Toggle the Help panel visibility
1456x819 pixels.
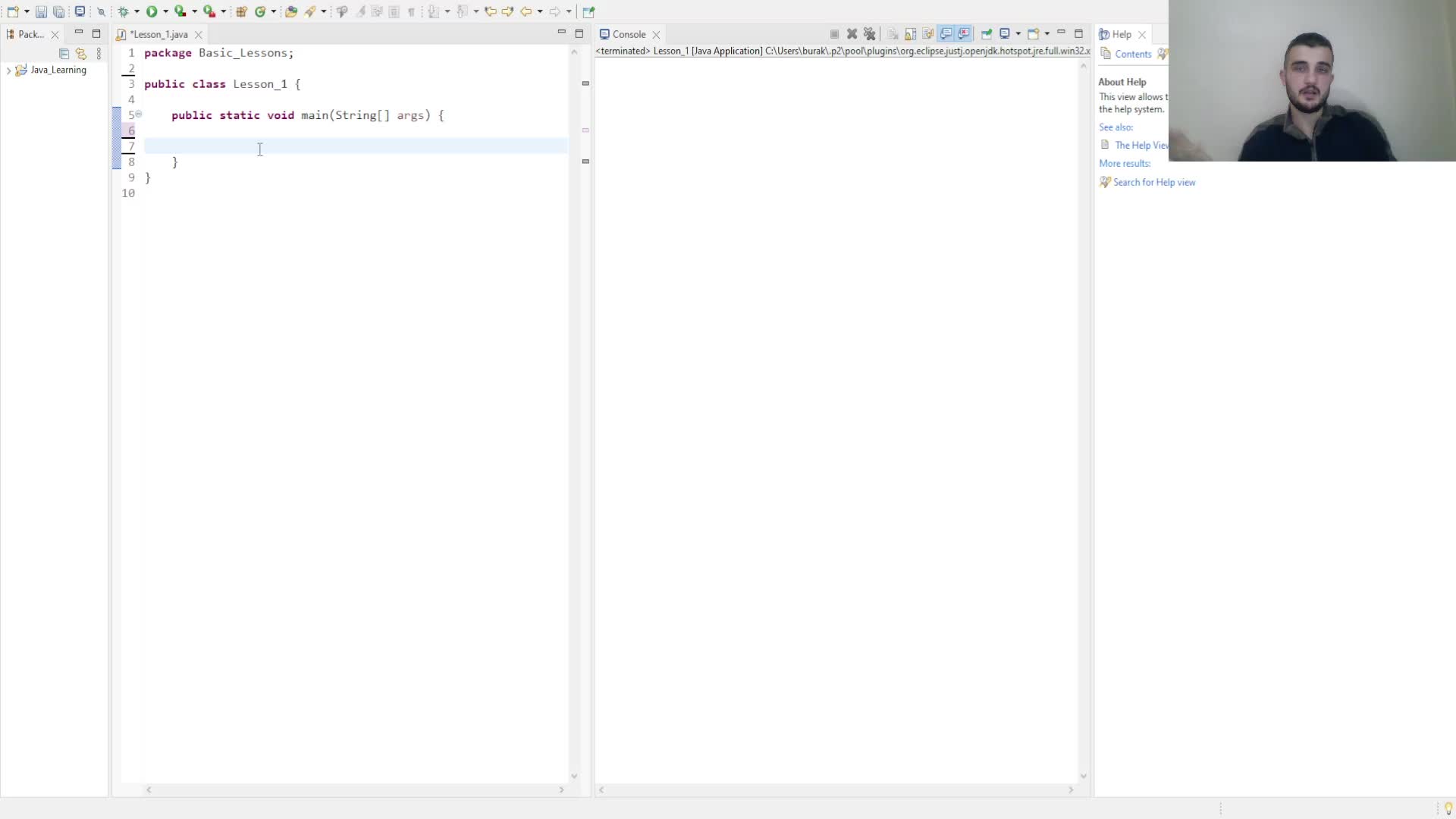(1142, 34)
